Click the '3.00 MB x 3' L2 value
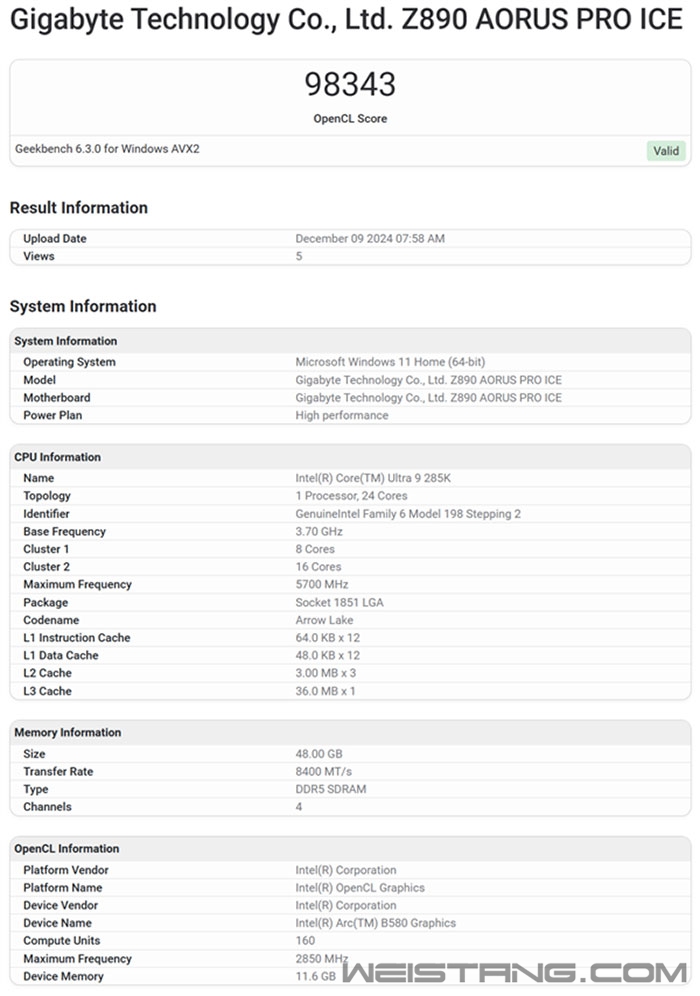The image size is (700, 996). coord(326,673)
